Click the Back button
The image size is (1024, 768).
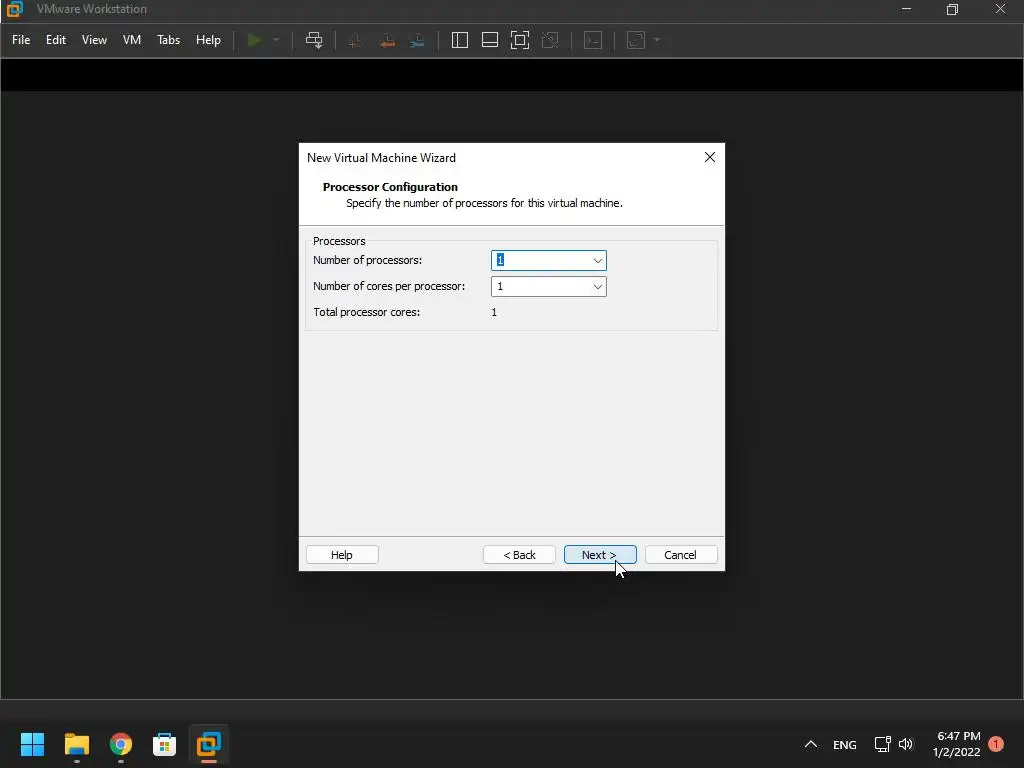coord(519,554)
